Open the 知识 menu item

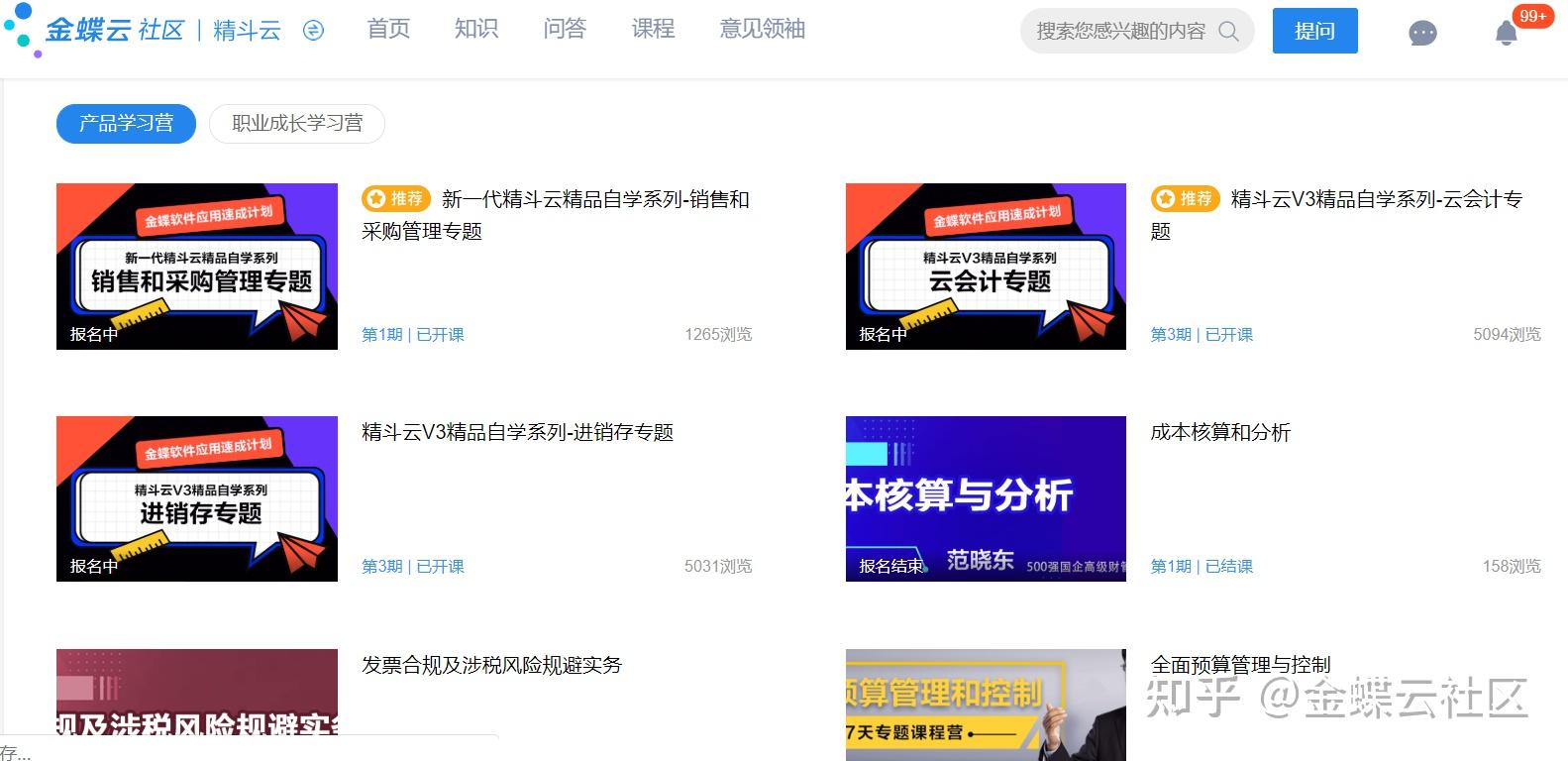pos(476,29)
